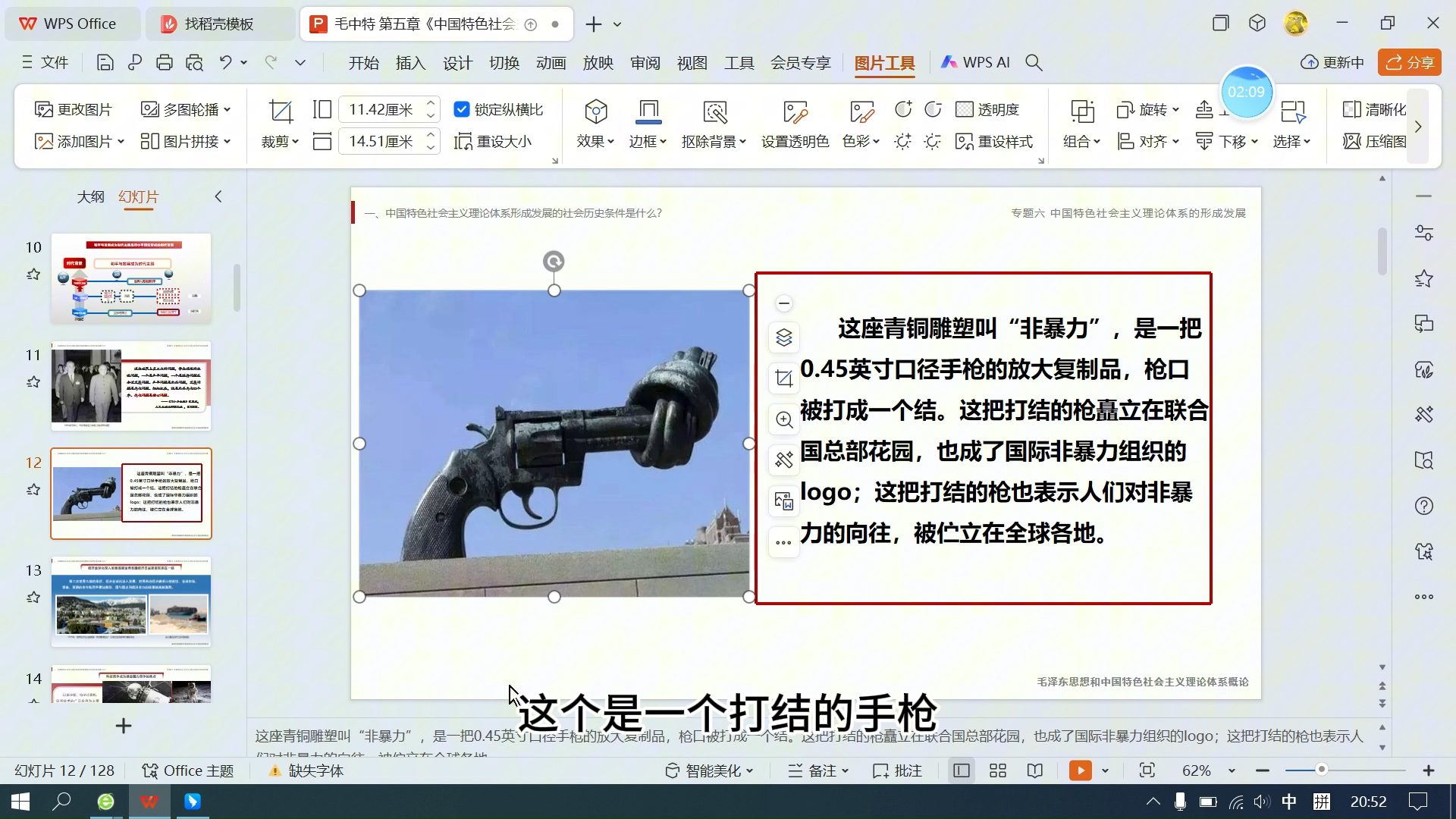This screenshot has height=819, width=1456.
Task: Toggle the normal view button in status bar
Action: [x=962, y=770]
